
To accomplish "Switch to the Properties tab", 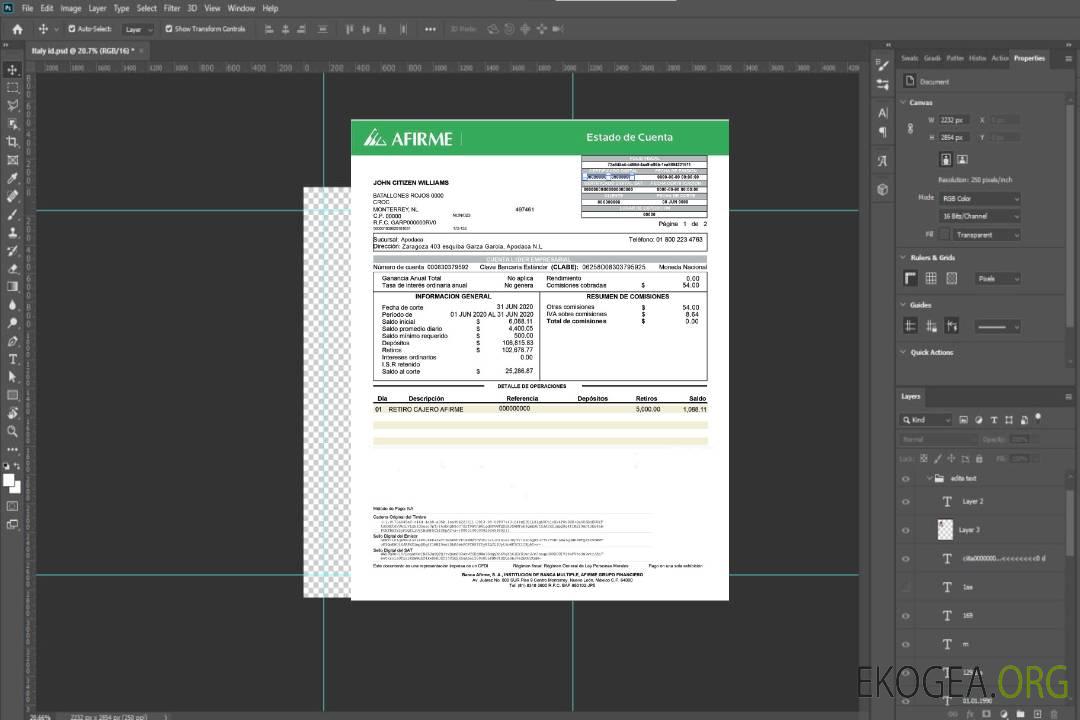I will (1029, 59).
